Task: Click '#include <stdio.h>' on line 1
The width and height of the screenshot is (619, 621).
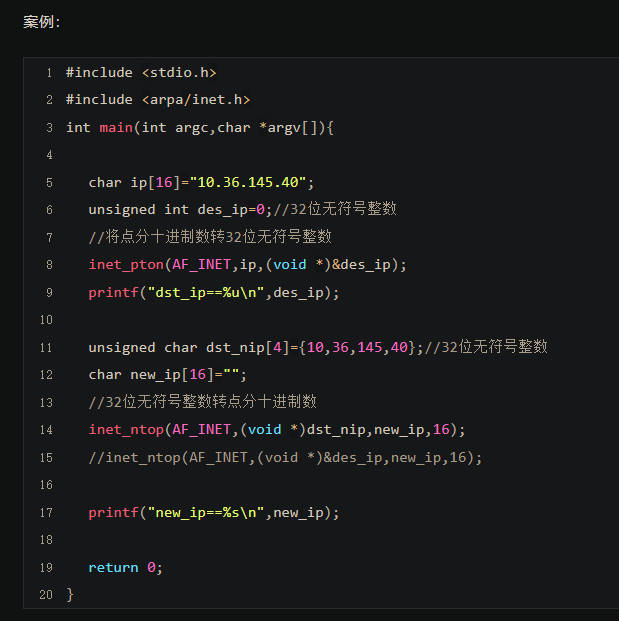Action: 141,72
